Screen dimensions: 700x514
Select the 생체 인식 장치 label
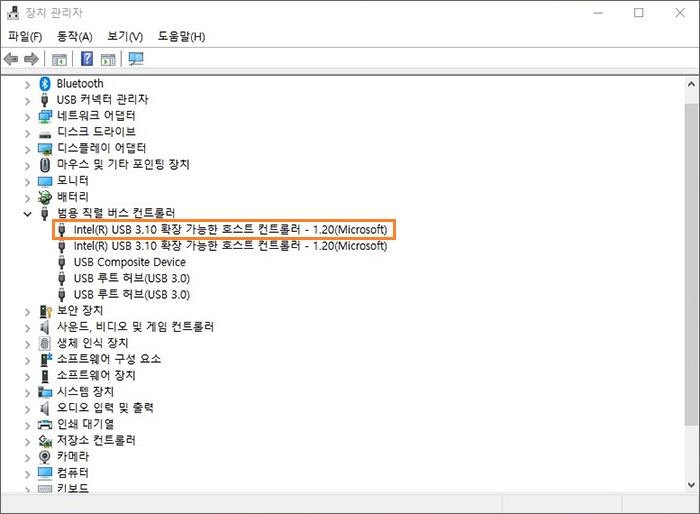(x=92, y=343)
